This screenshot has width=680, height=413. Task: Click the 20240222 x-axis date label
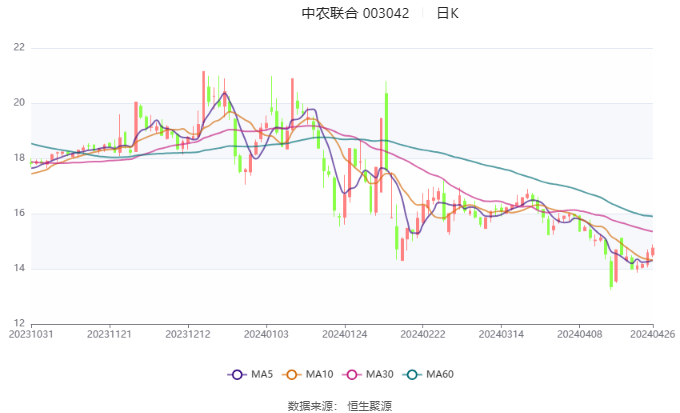pos(421,332)
